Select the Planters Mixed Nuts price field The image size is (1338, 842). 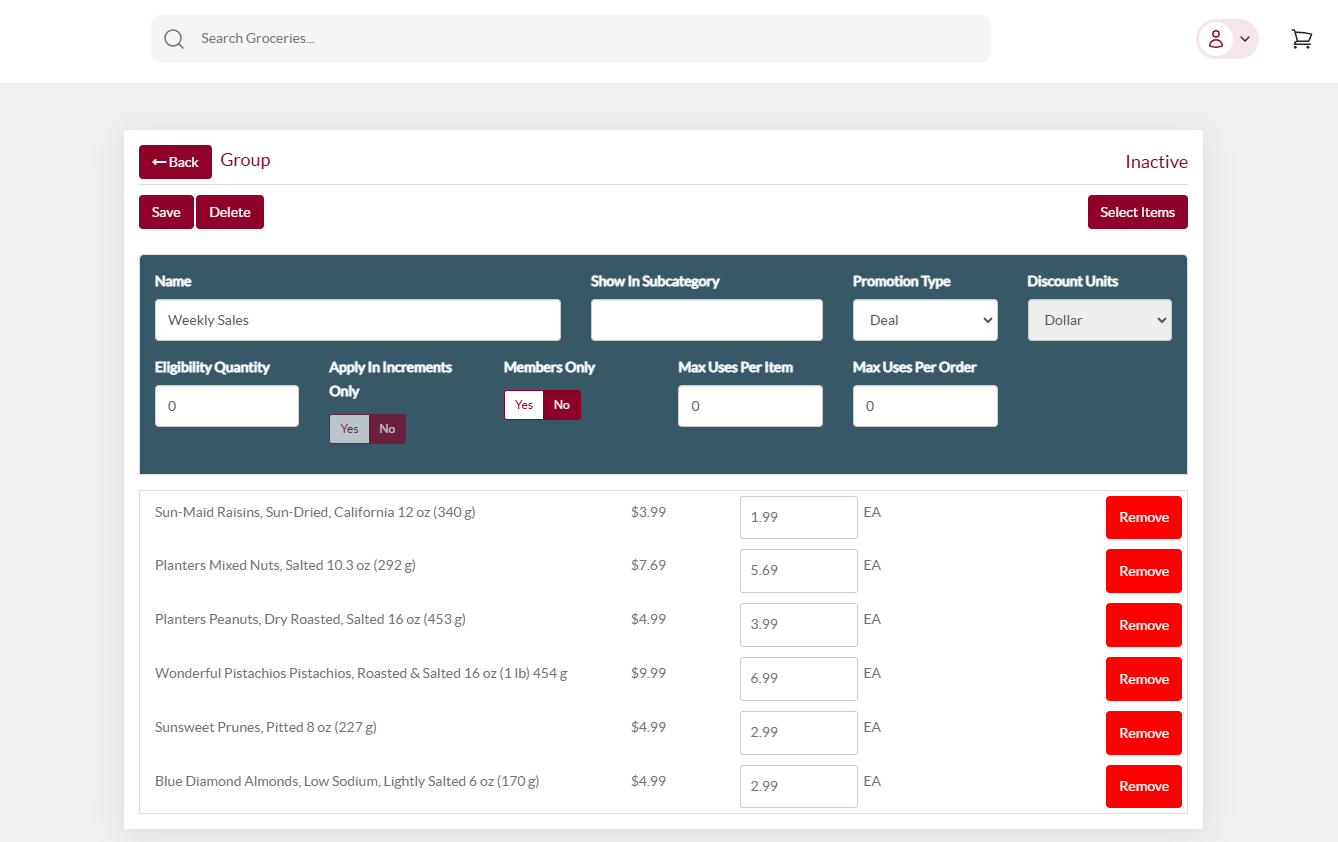[799, 571]
